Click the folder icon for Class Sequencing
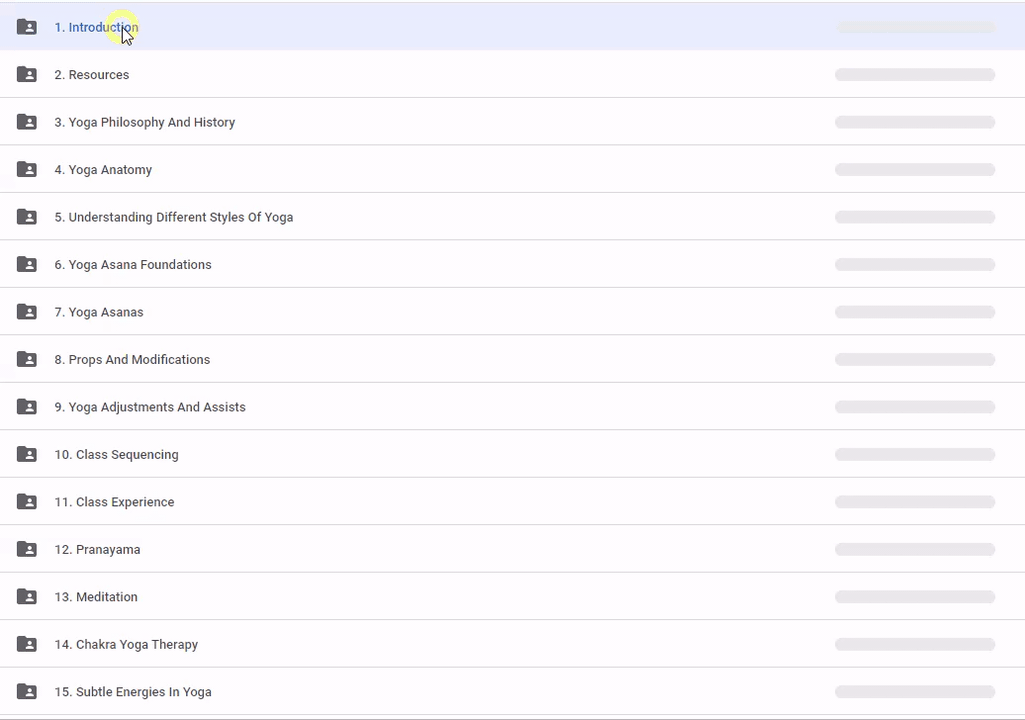Viewport: 1025px width, 720px height. [27, 454]
